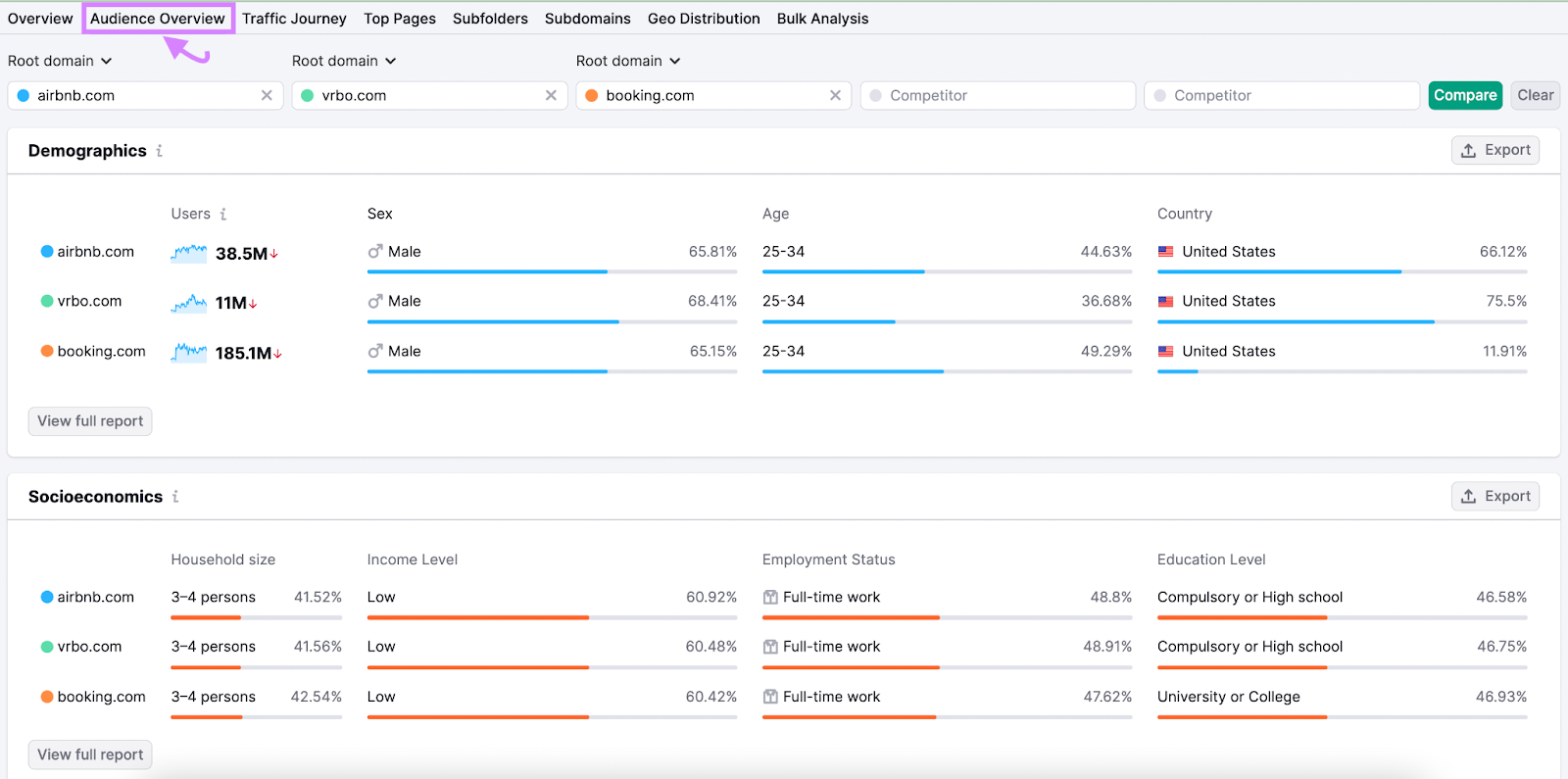Click Full-time work icon in booking.com row
This screenshot has width=1568, height=779.
(770, 697)
